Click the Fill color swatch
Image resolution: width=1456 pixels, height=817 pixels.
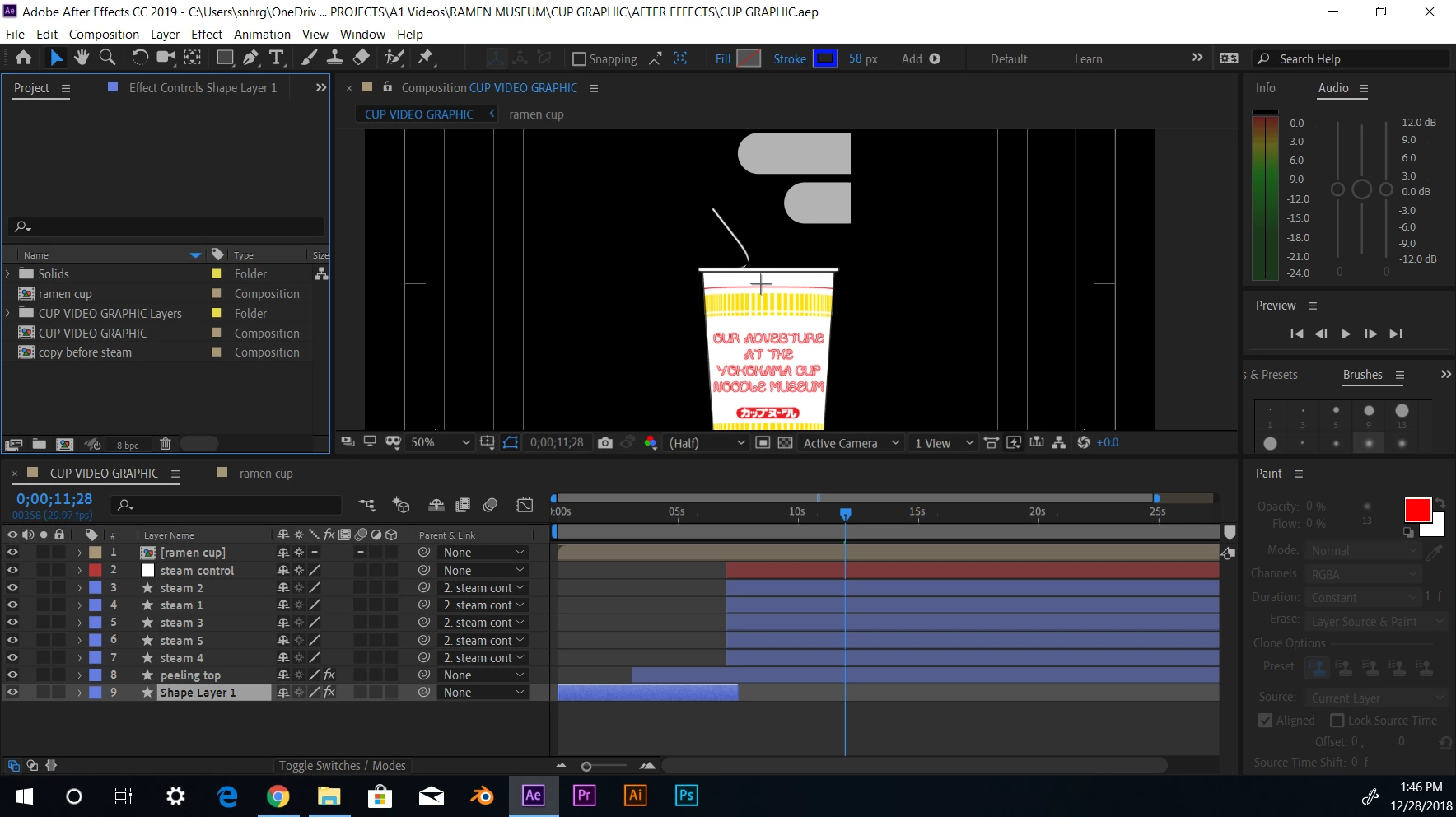pyautogui.click(x=749, y=58)
